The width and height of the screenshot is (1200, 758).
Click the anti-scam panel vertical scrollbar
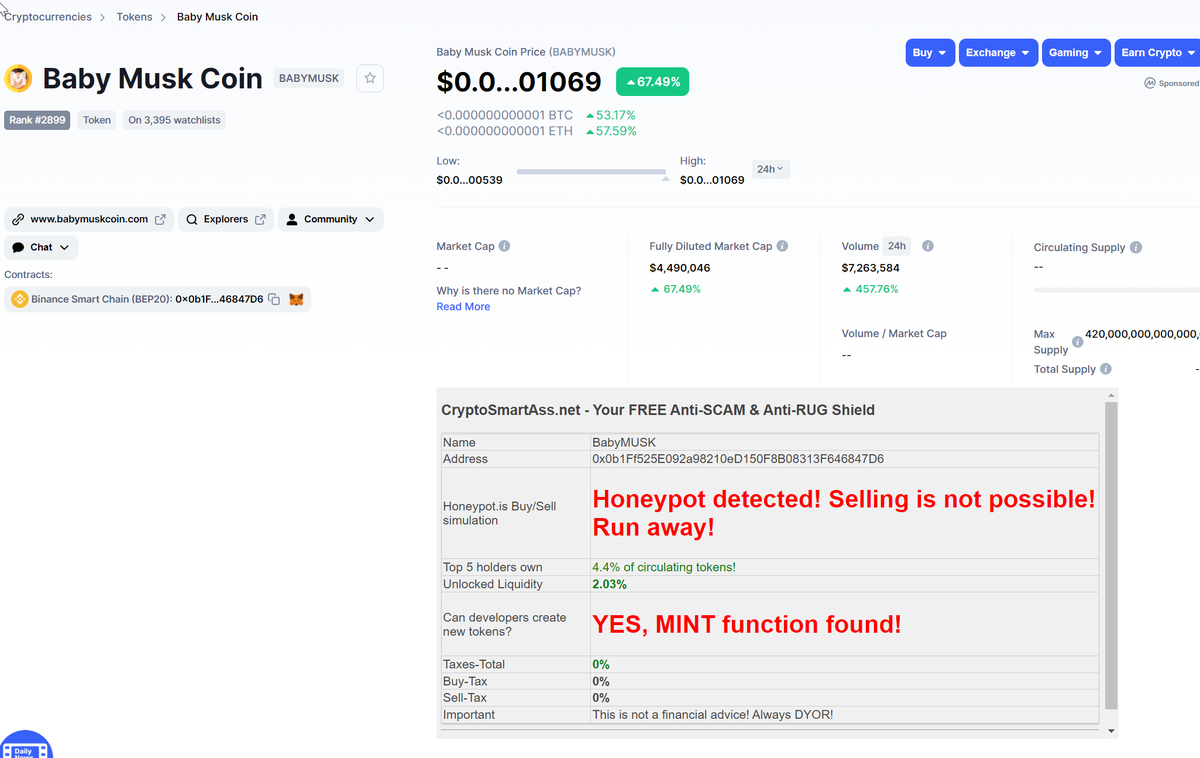coord(1110,556)
